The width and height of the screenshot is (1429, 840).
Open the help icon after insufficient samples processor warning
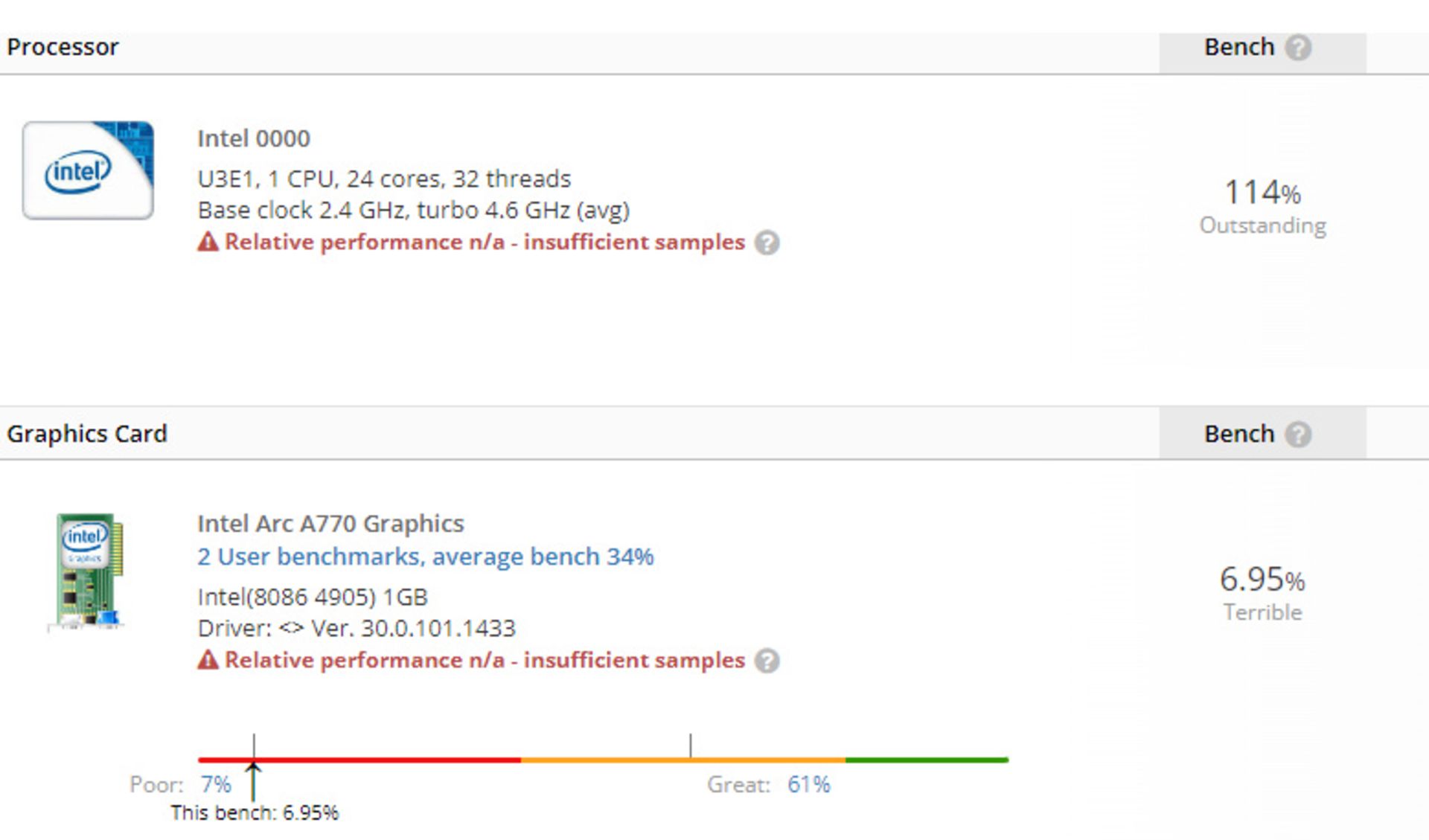click(x=768, y=243)
